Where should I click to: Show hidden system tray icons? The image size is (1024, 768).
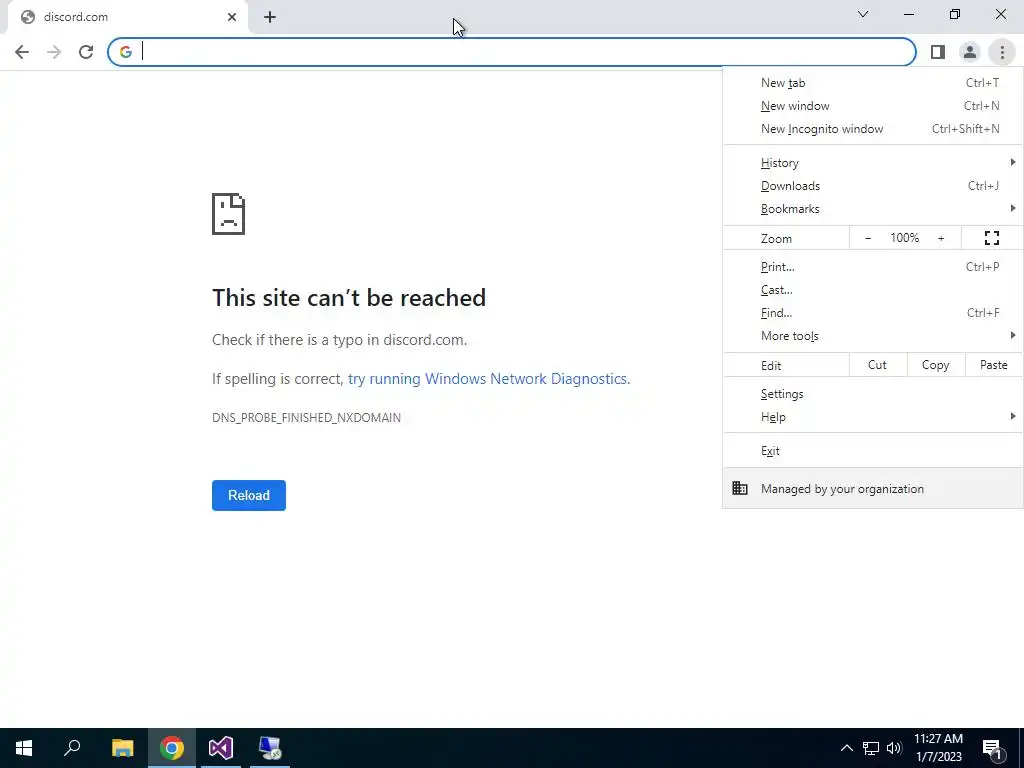(x=846, y=748)
